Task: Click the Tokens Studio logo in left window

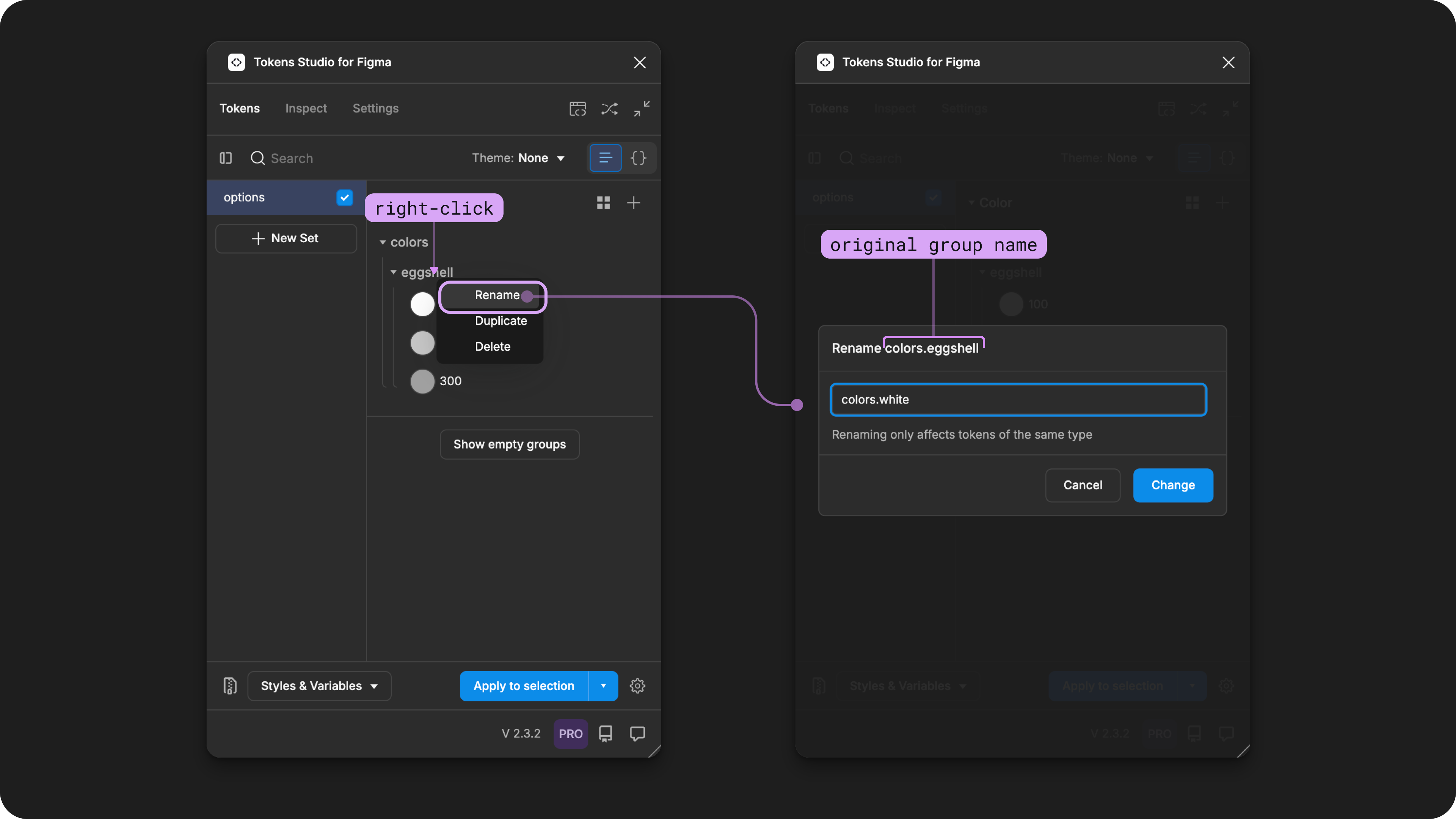Action: [x=236, y=62]
